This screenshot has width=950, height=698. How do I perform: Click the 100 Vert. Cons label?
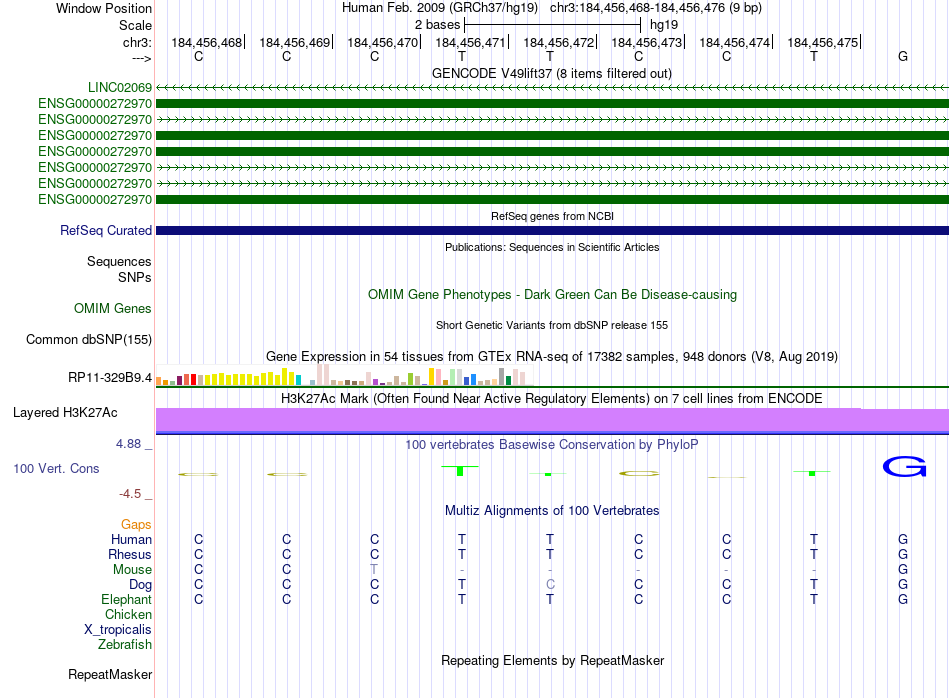tap(56, 468)
